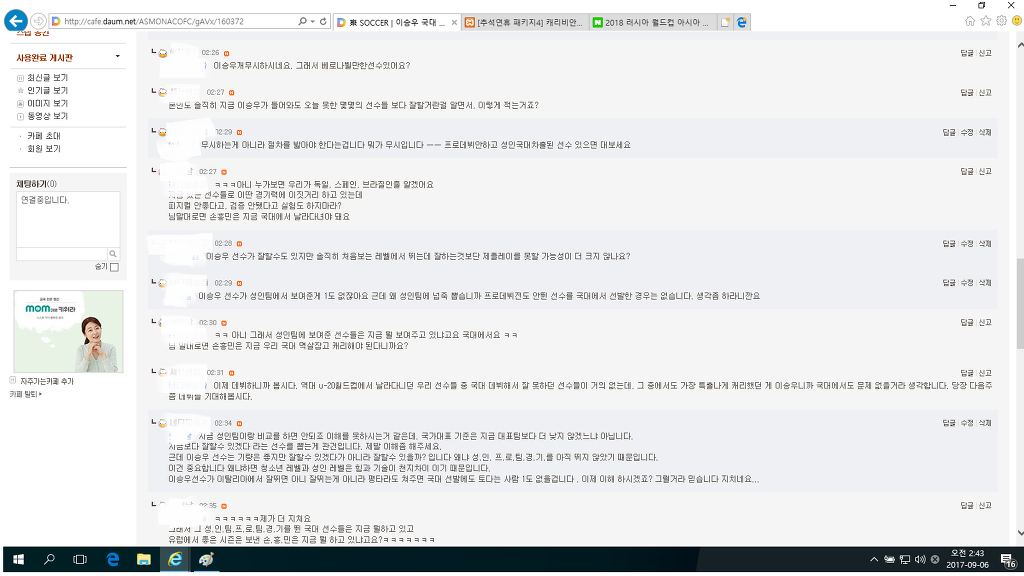Click 답글 on the 02:31 comment
Image resolution: width=1024 pixels, height=576 pixels.
967,373
